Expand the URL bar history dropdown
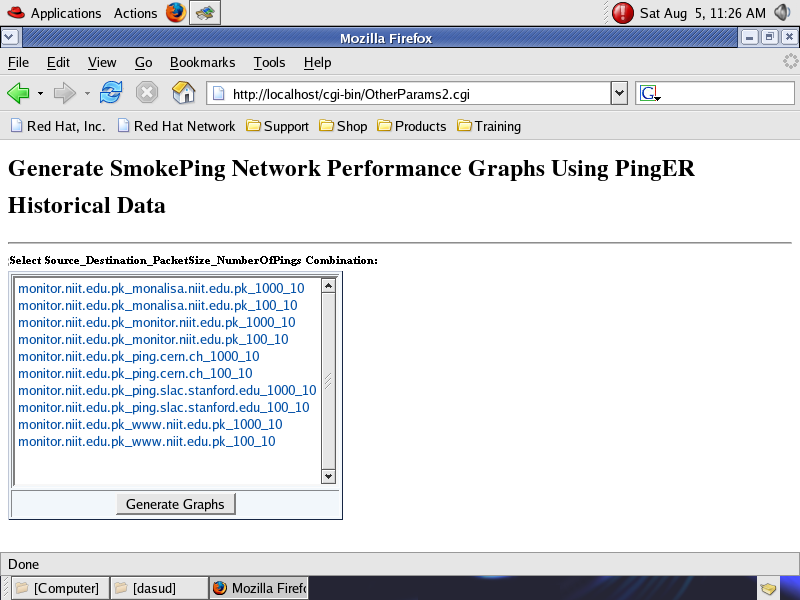 coord(619,94)
